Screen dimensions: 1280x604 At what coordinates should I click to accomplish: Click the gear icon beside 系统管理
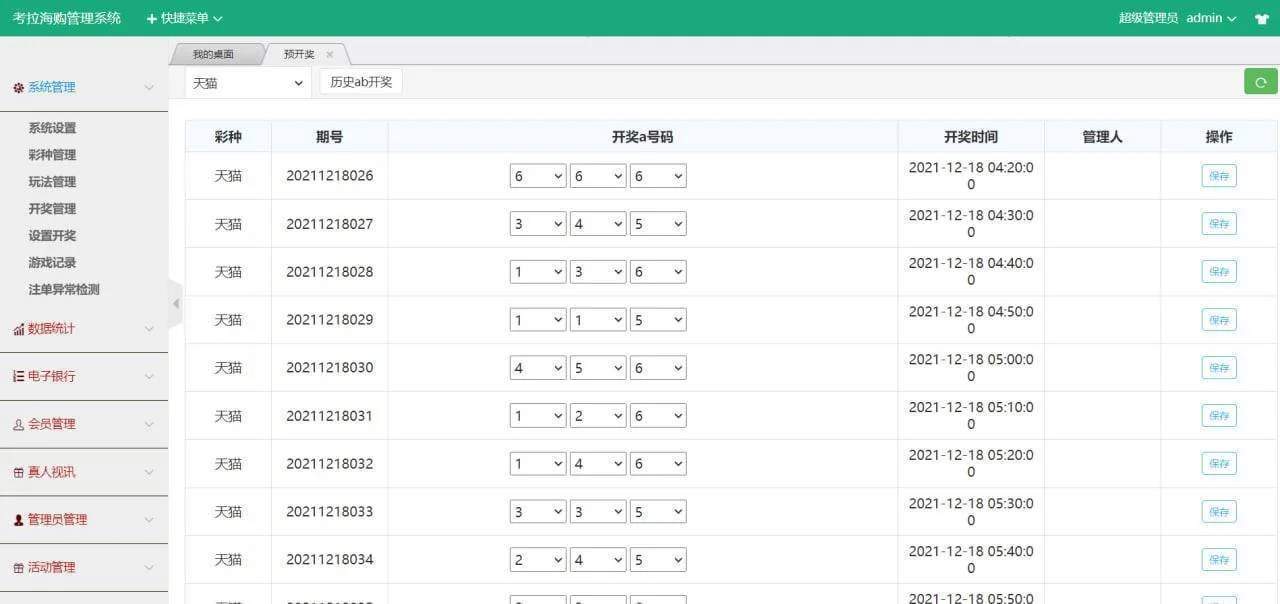(18, 88)
